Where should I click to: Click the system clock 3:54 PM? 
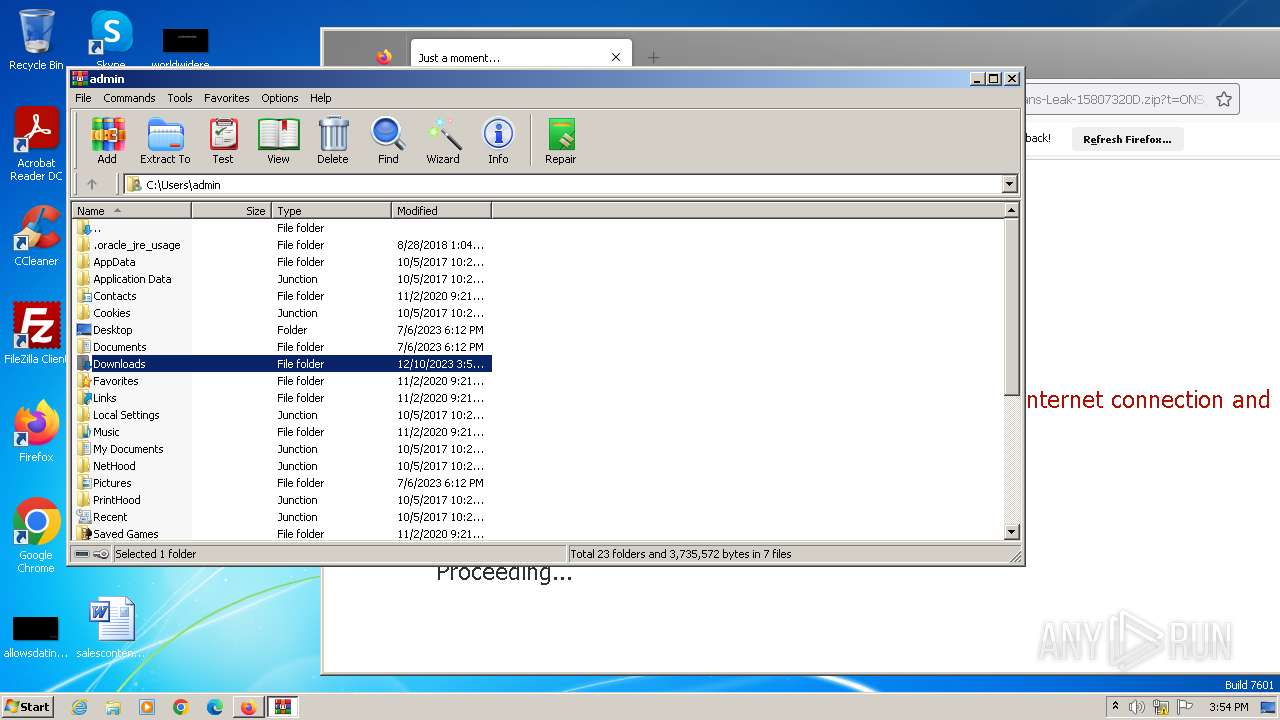point(1228,707)
